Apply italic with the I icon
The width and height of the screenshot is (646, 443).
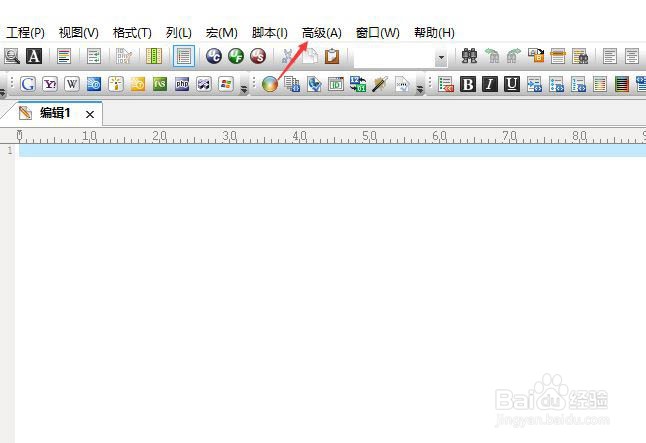point(490,84)
